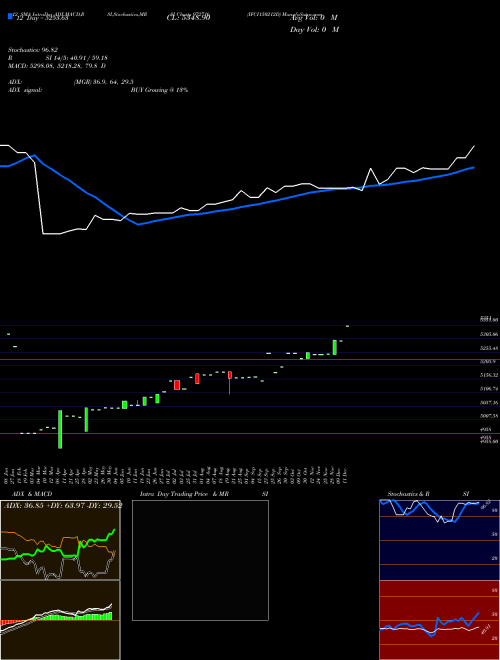Click the 5156.32 price axis label
Screen dimensions: 500x660
click(x=489, y=375)
